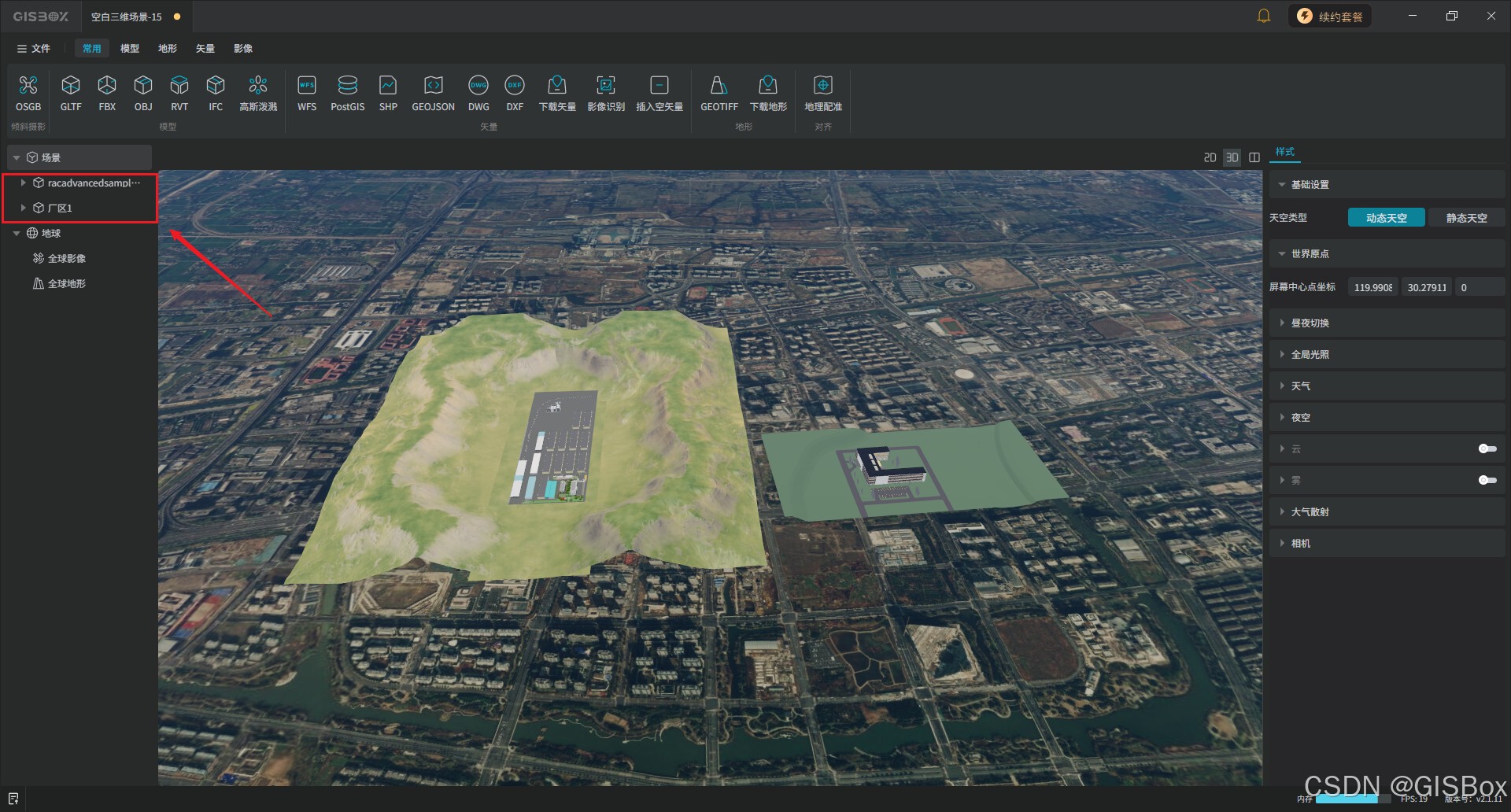1511x812 pixels.
Task: Select 动态天空 sky type
Action: point(1387,218)
